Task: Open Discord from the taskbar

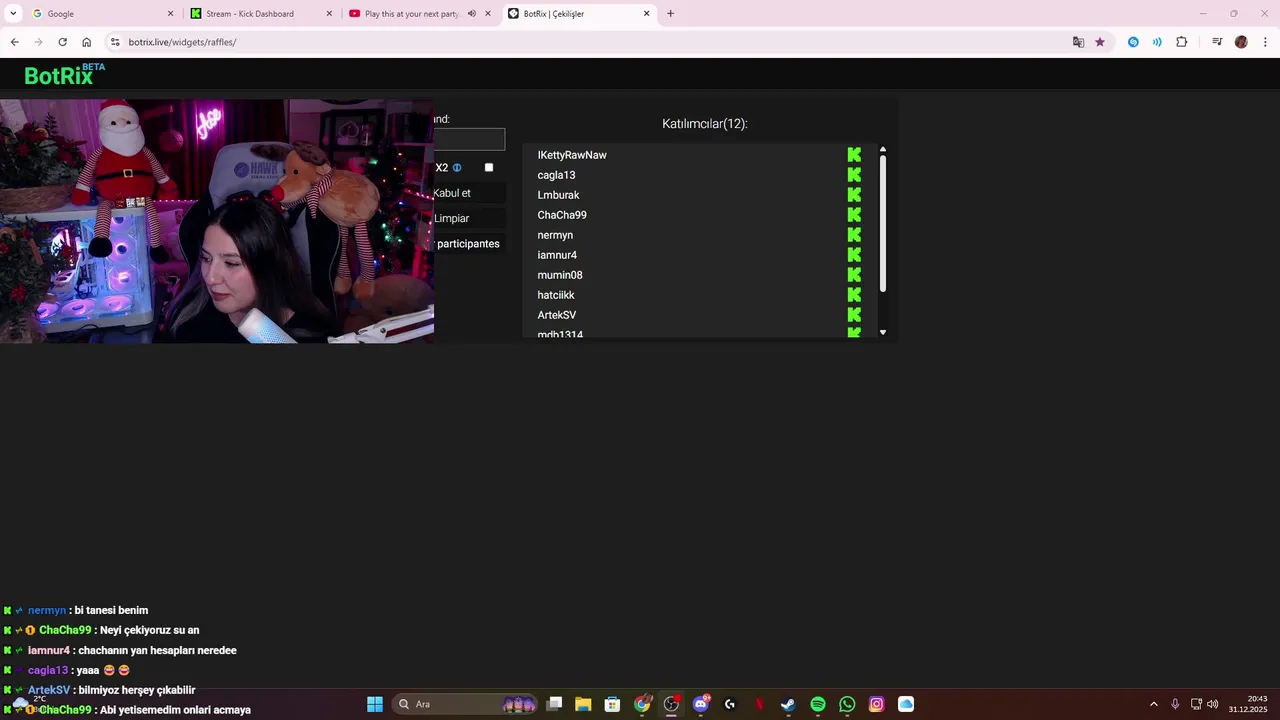Action: 701,704
